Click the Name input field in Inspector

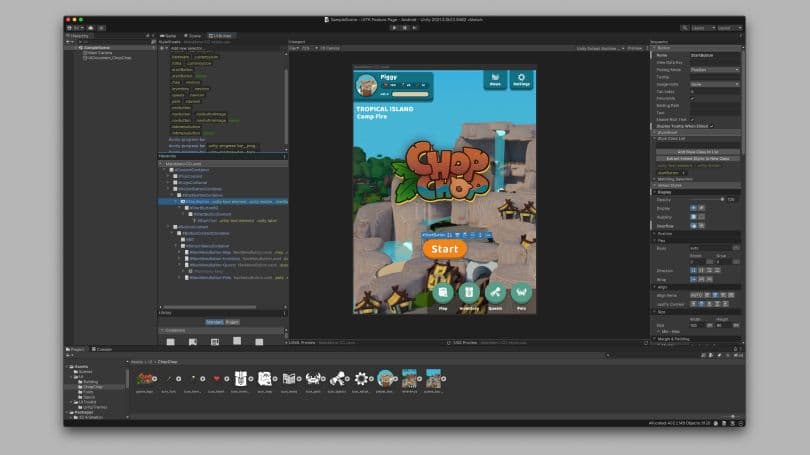pos(714,56)
